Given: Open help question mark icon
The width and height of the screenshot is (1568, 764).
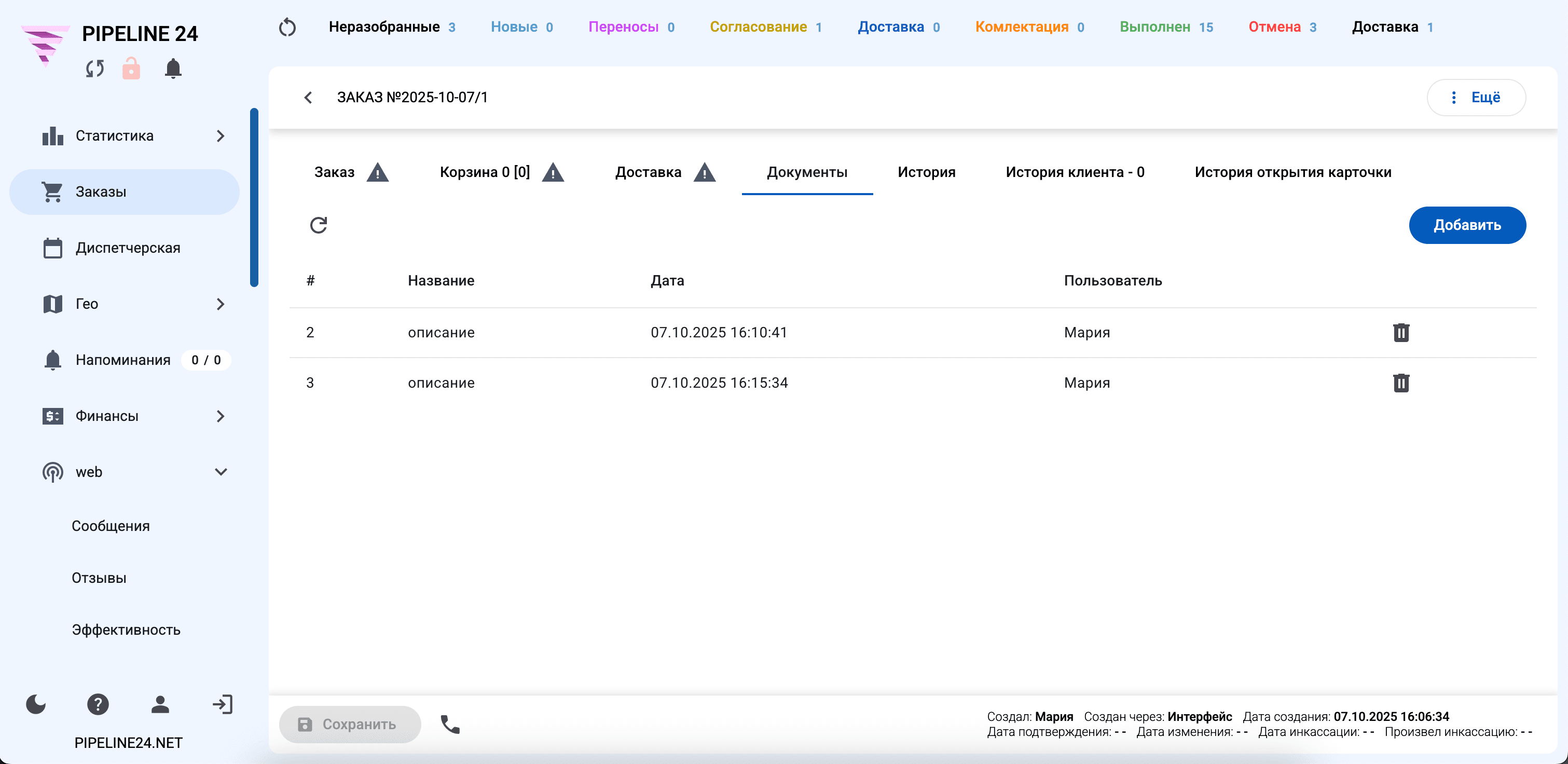Looking at the screenshot, I should coord(98,704).
